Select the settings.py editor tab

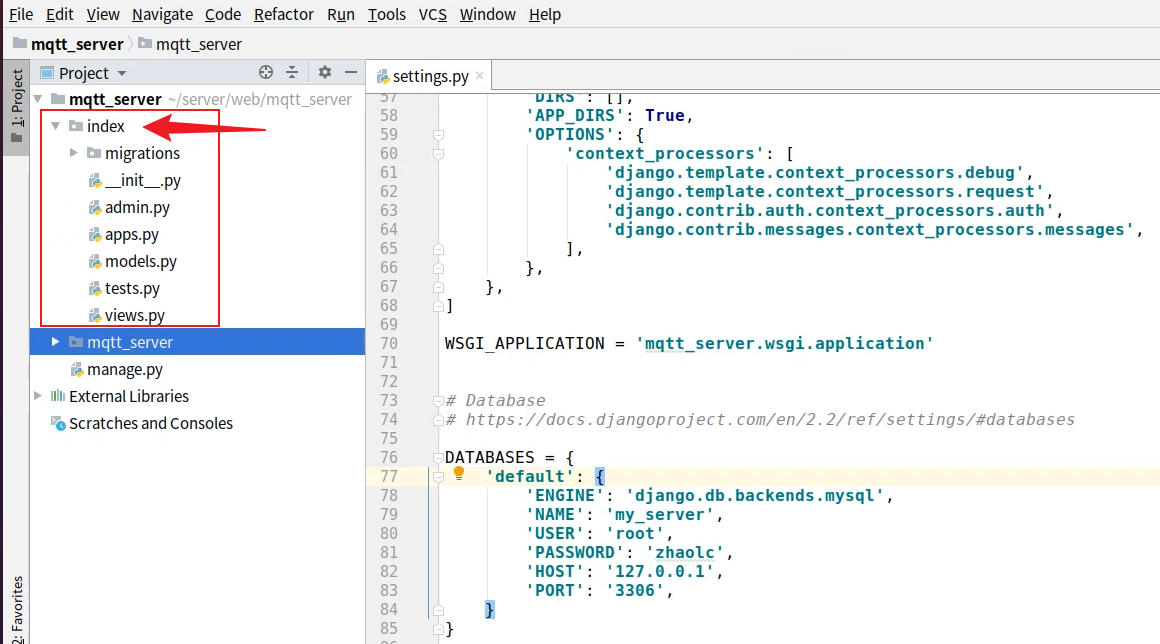(431, 76)
